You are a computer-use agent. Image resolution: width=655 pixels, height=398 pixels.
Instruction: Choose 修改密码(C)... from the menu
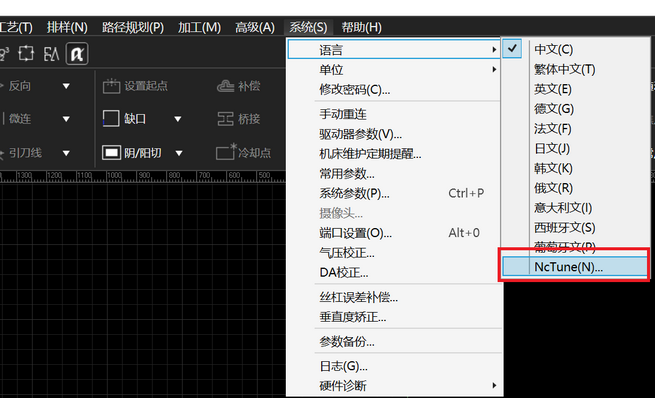(394, 89)
